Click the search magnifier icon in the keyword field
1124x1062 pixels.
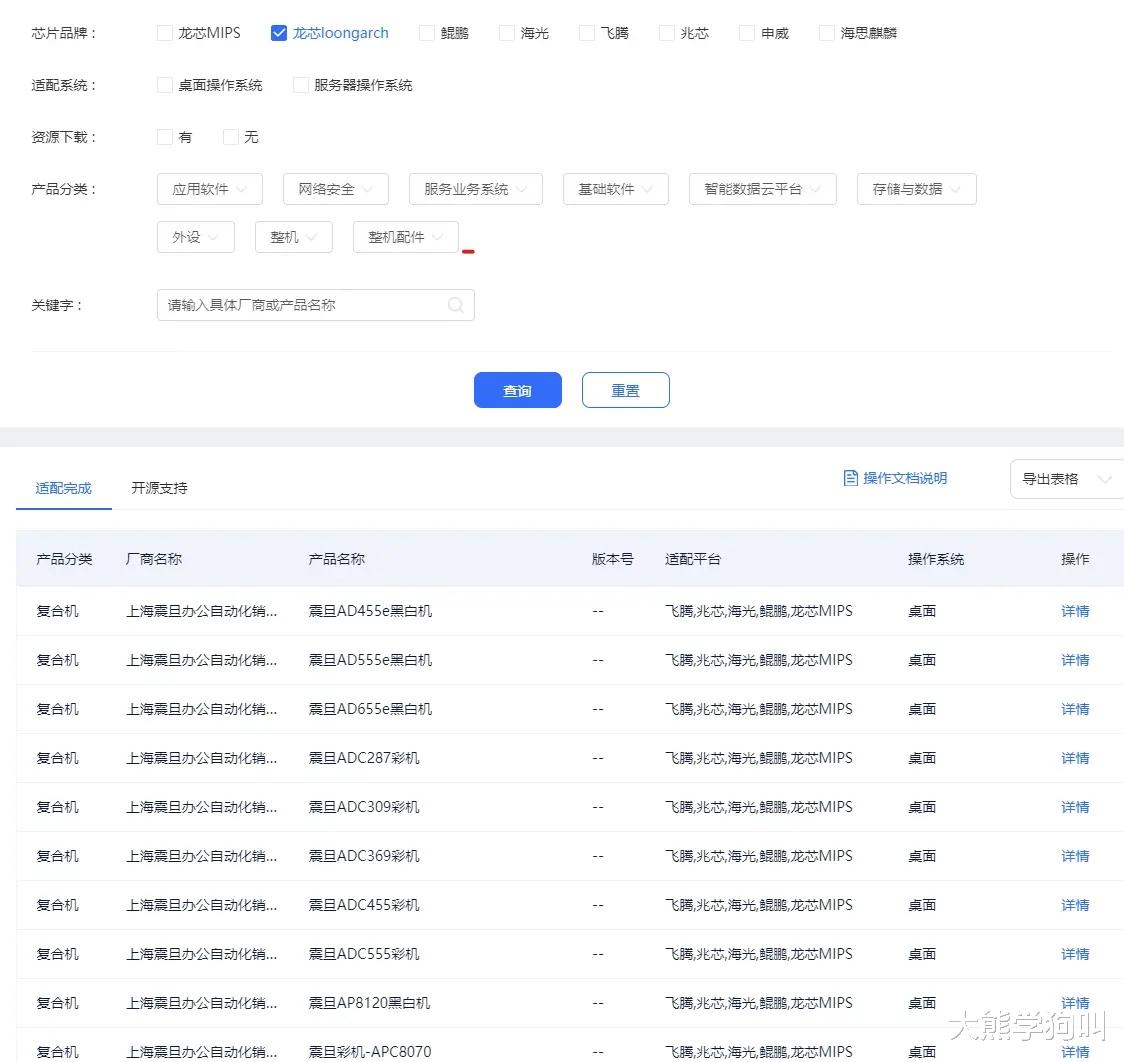[455, 305]
